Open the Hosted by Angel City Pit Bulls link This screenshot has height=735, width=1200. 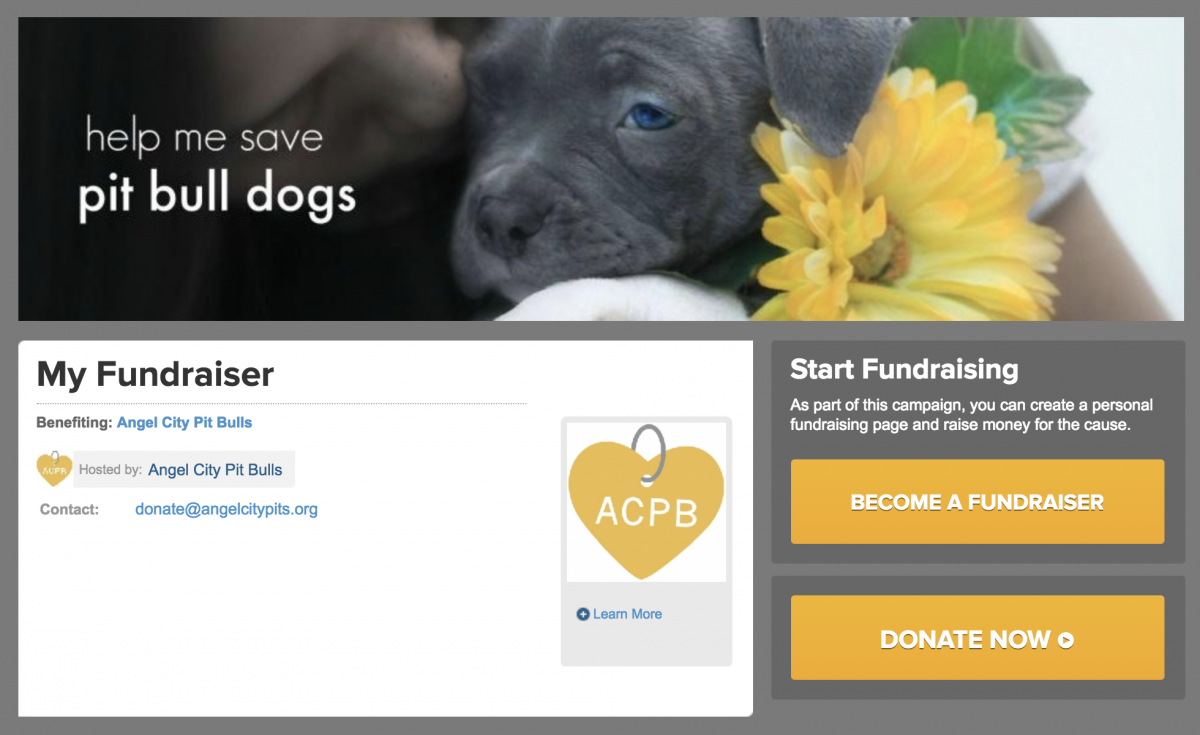215,470
